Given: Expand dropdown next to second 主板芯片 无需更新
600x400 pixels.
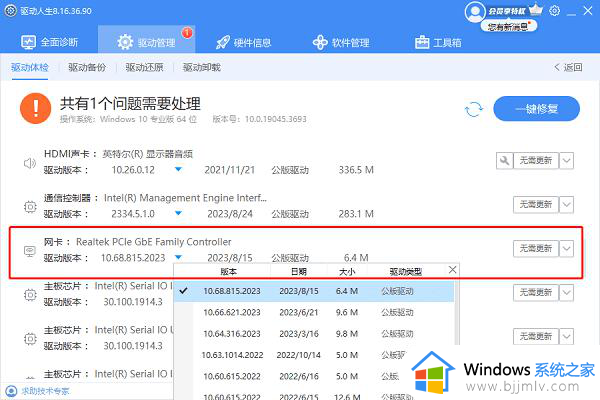Looking at the screenshot, I should (566, 336).
